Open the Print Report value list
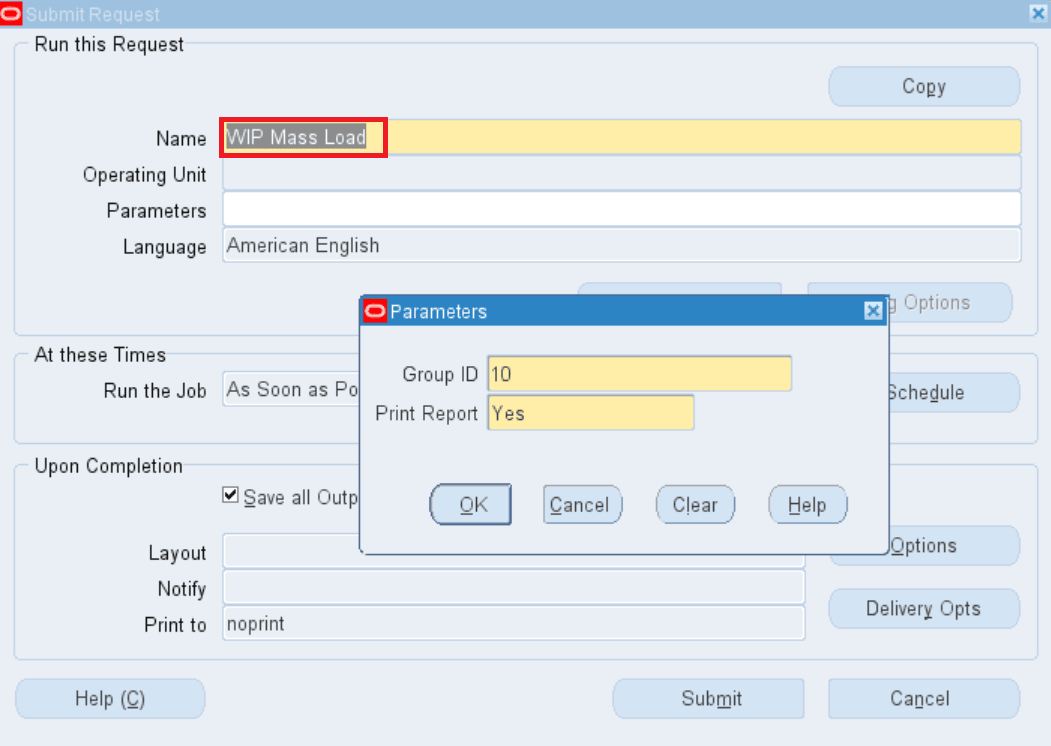 point(590,413)
